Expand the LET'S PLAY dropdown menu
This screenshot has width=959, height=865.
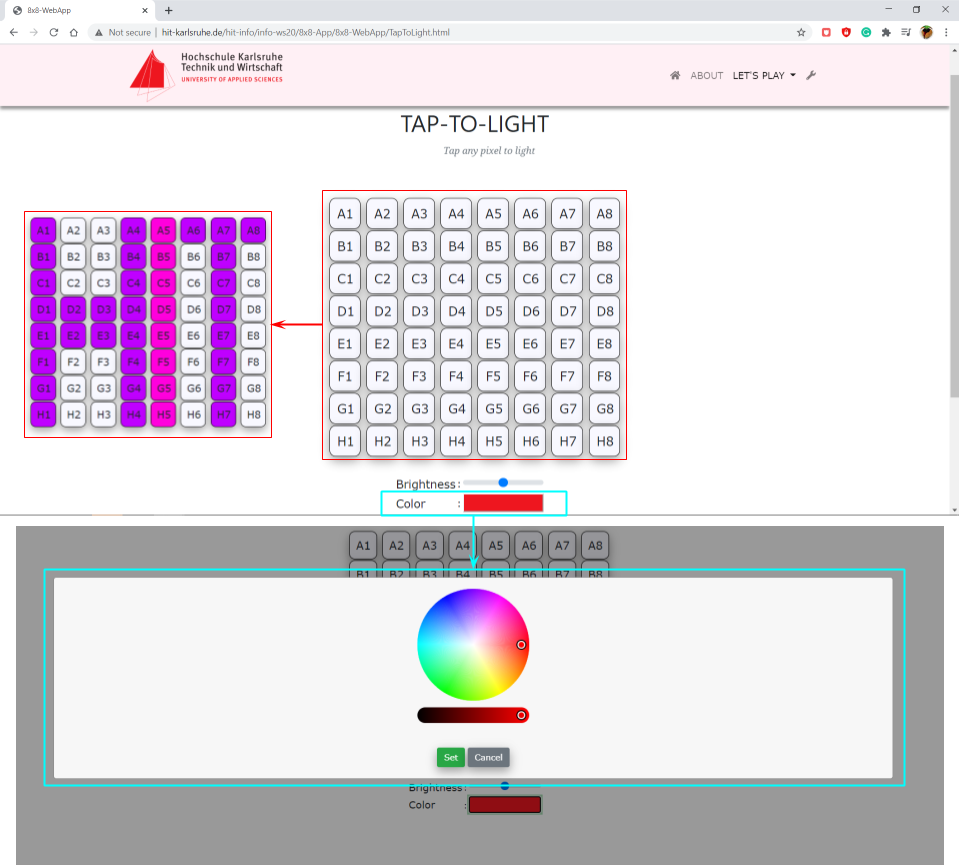point(764,75)
